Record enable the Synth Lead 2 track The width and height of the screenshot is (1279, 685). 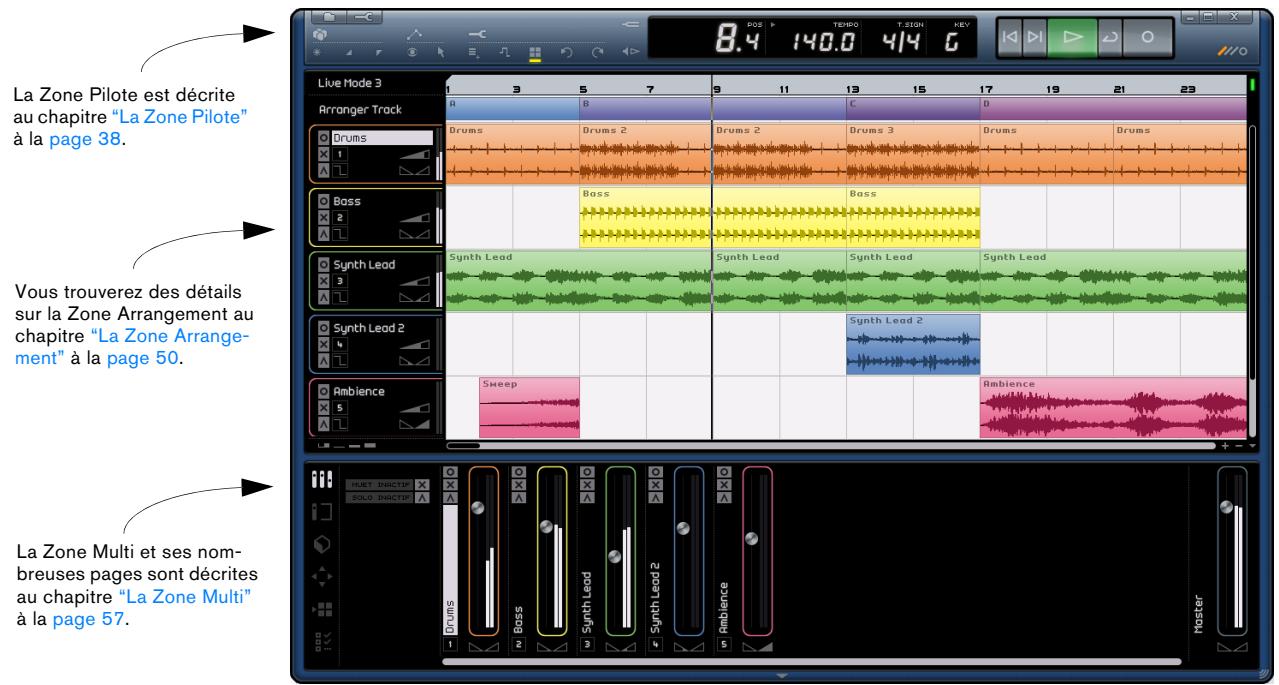coord(323,328)
